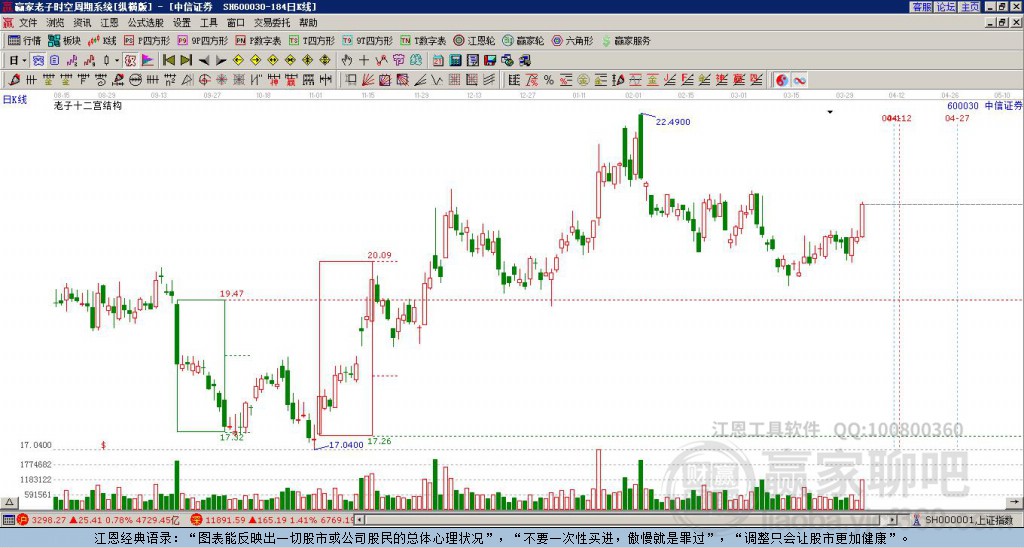The image size is (1024, 548).
Task: Open the 公式选股 menu
Action: tap(146, 23)
